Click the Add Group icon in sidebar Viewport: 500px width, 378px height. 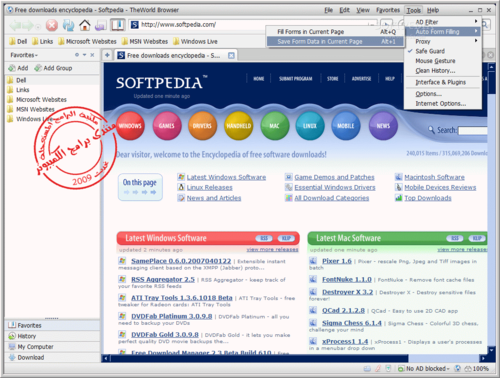pos(38,68)
